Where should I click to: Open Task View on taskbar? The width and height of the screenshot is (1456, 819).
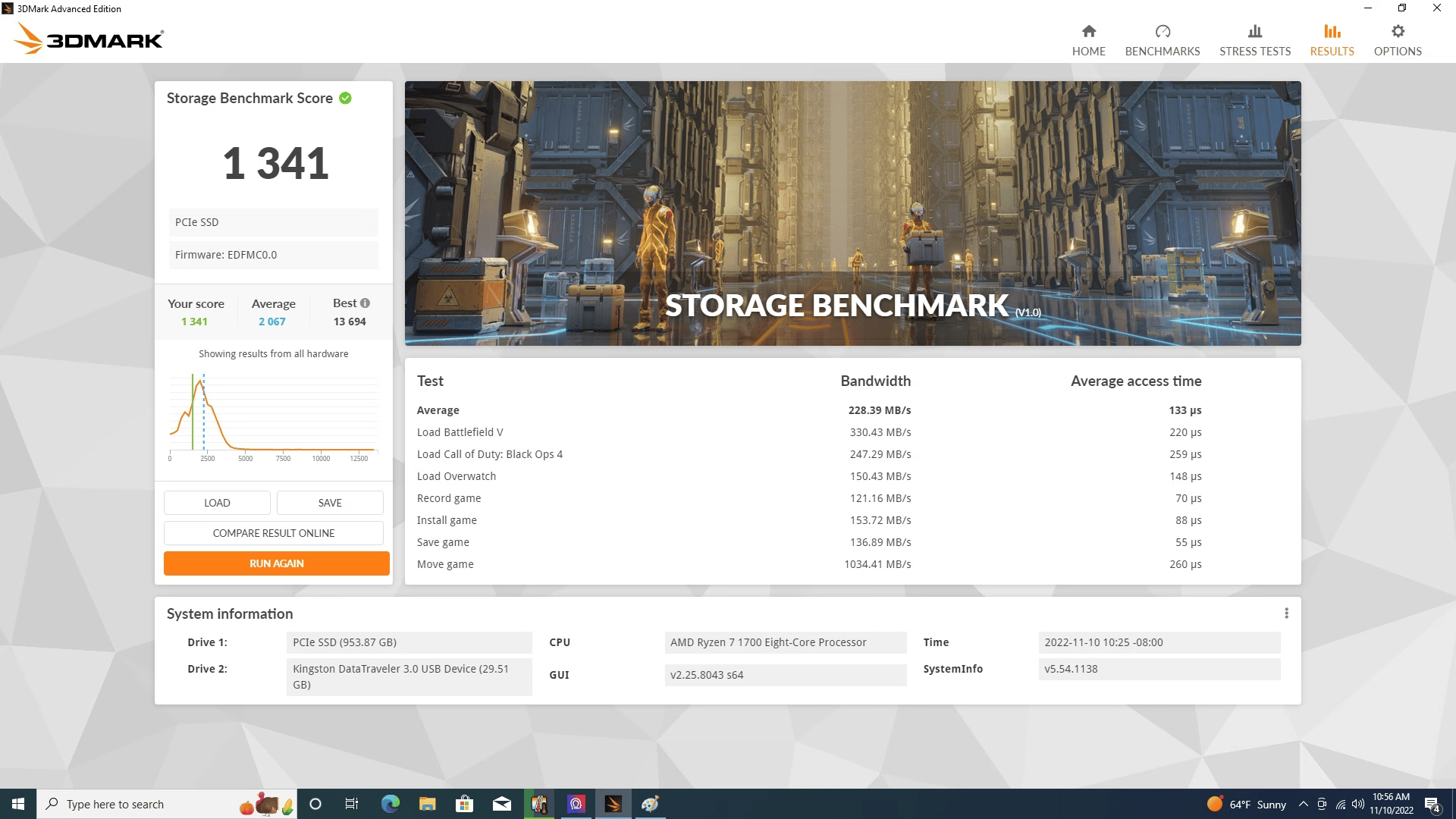pos(352,804)
